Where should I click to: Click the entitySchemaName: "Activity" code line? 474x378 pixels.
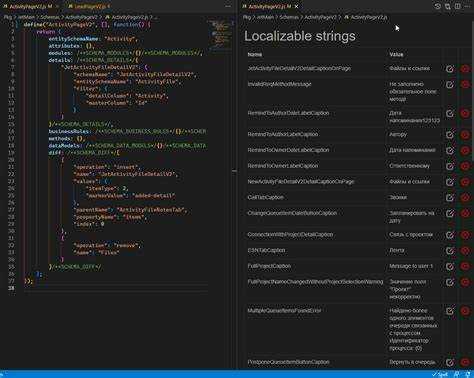[x=93, y=39]
